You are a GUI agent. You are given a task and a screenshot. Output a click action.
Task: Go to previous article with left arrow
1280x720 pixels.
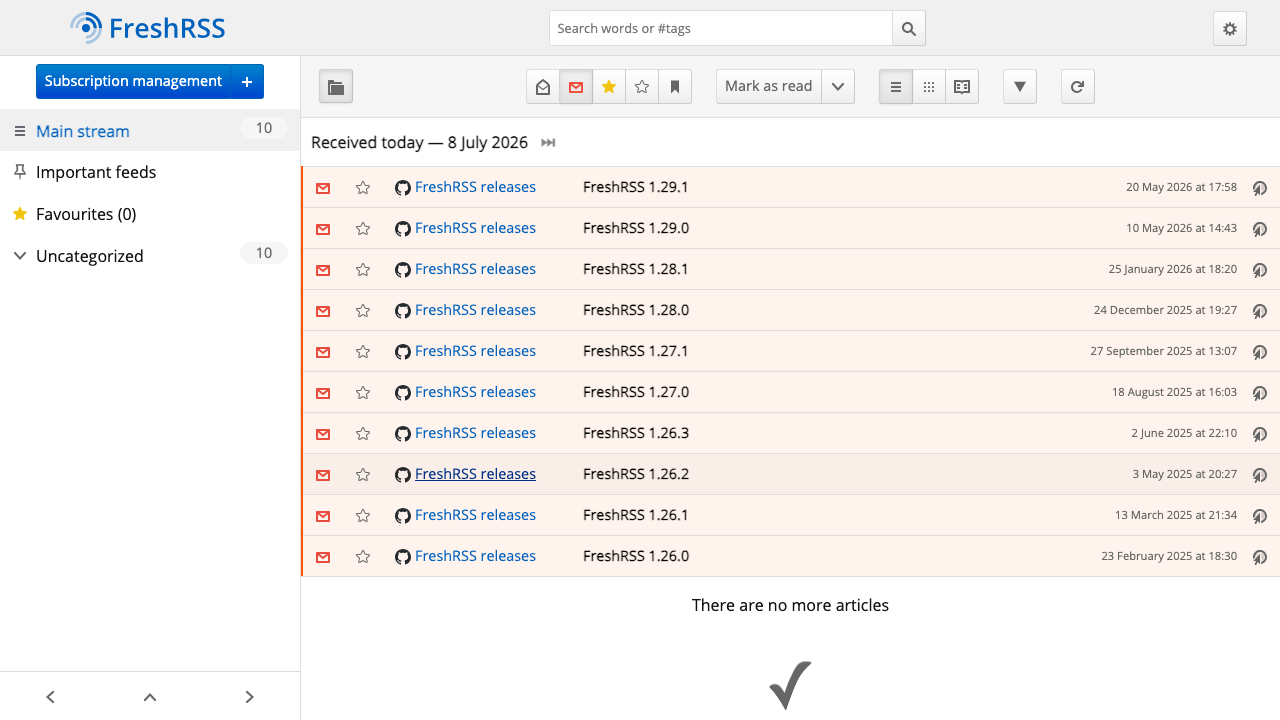click(x=50, y=697)
